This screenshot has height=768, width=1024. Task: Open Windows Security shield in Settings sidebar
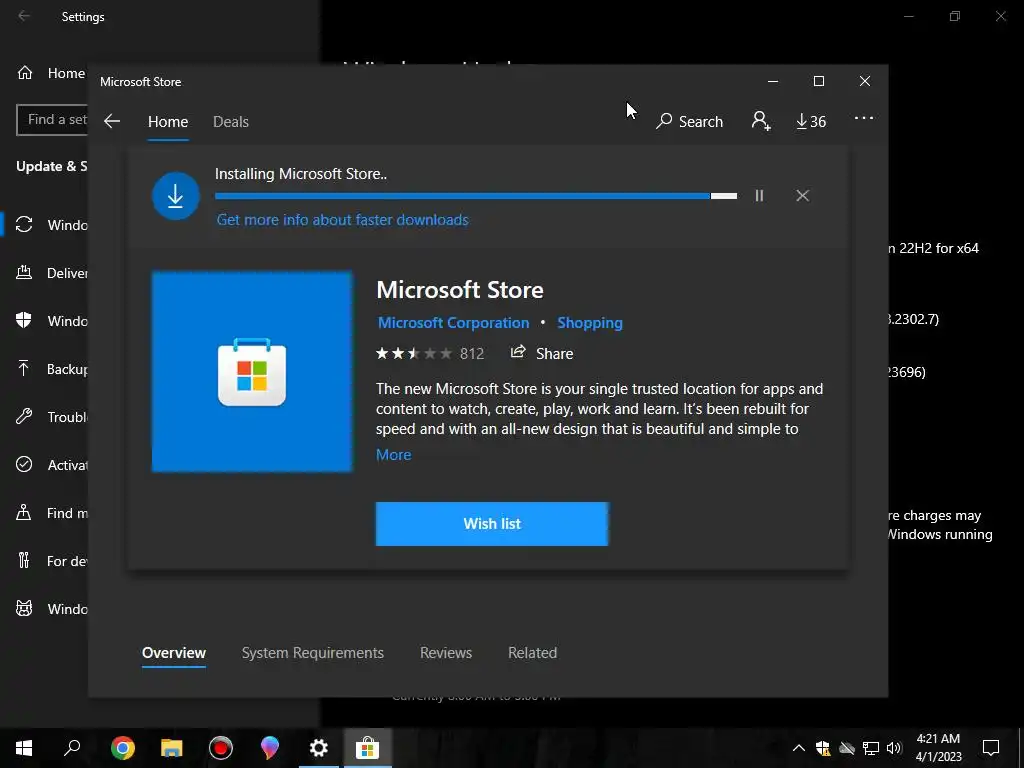coord(51,321)
